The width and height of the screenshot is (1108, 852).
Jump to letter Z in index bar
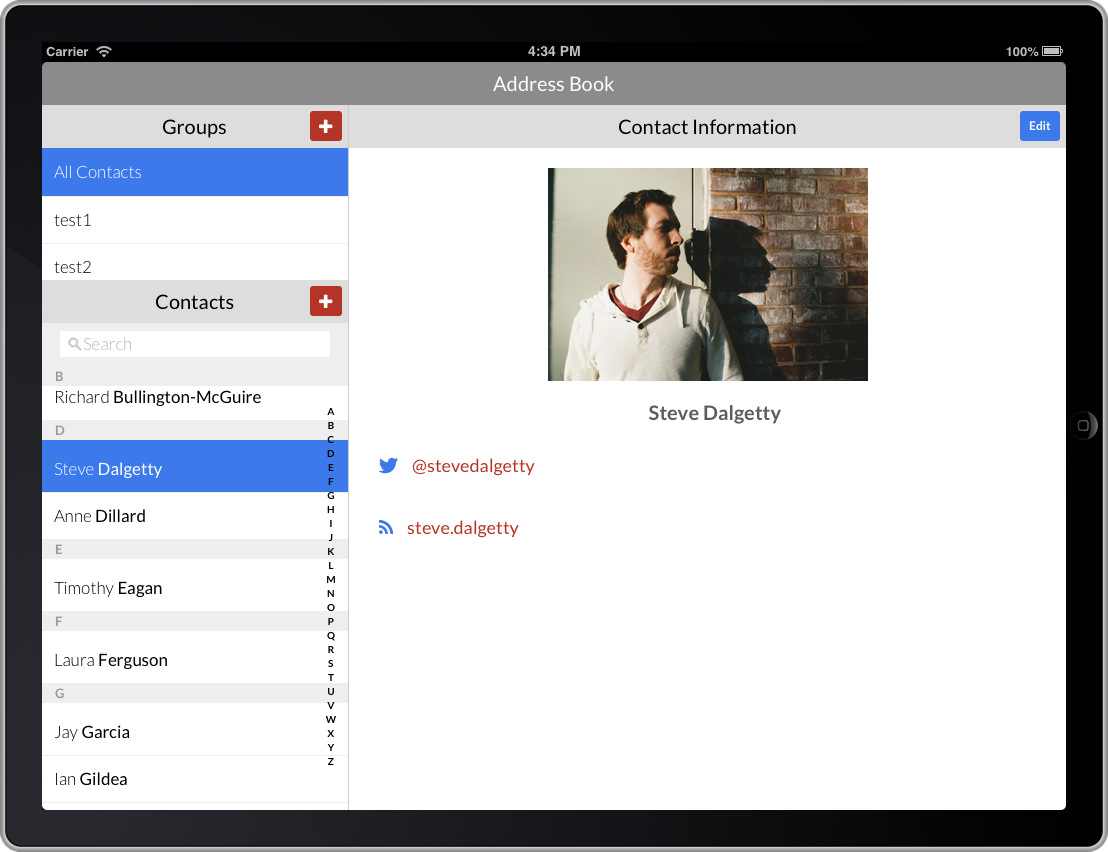click(331, 761)
